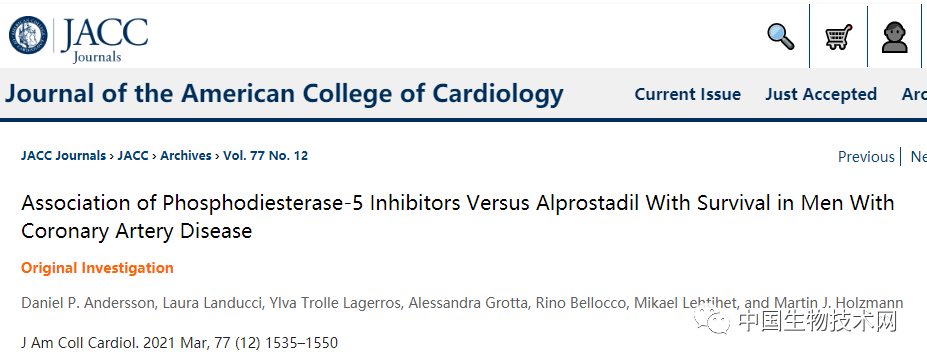Viewport: 927px width, 361px height.
Task: Click the user account profile icon
Action: tap(894, 37)
